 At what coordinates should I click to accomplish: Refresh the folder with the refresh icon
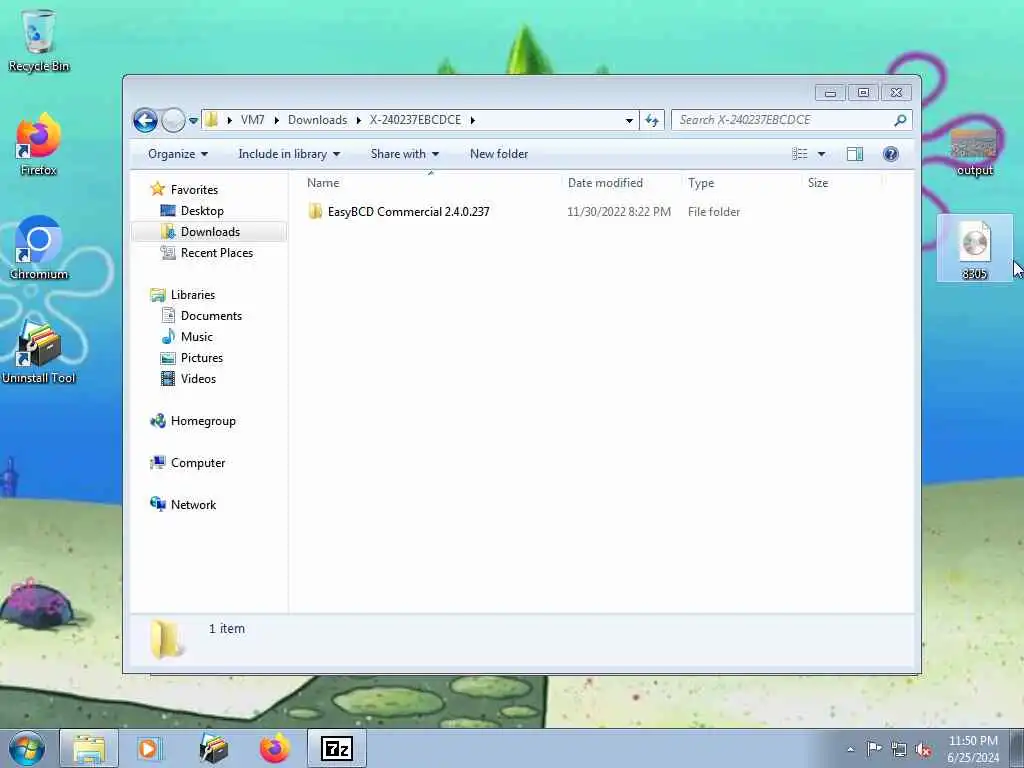click(652, 120)
